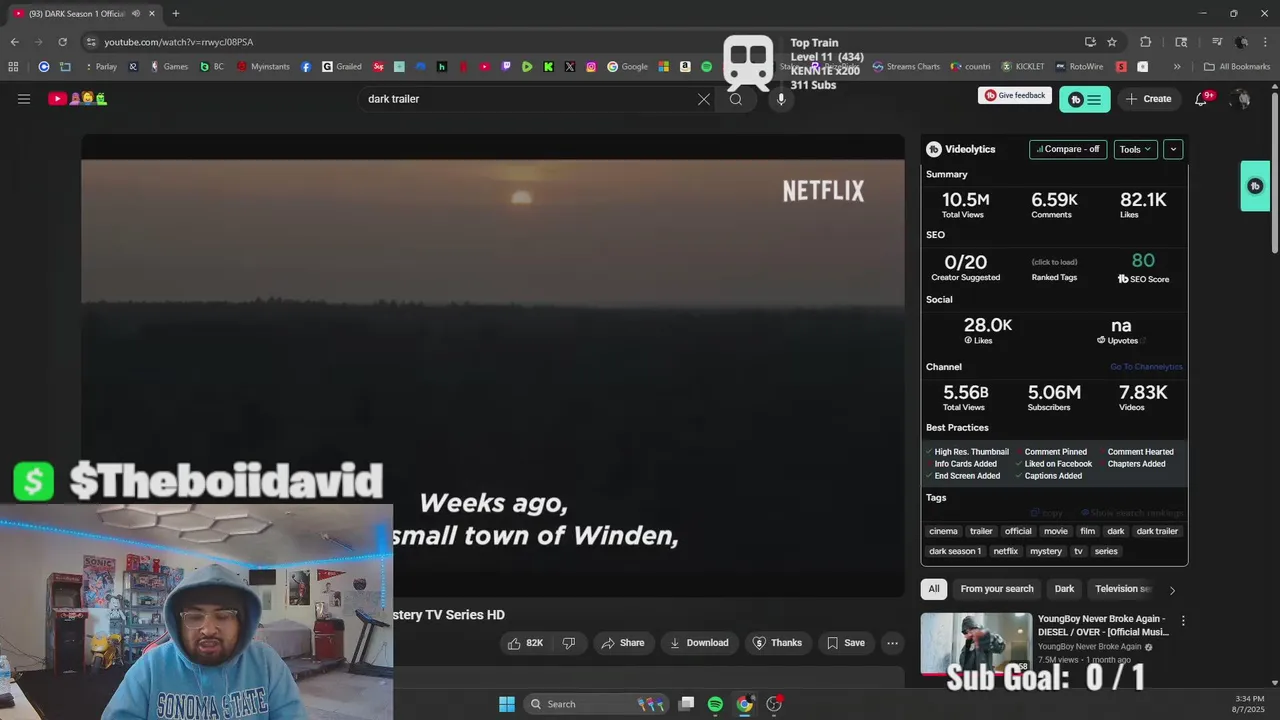
Task: Select the All filter chip
Action: (x=934, y=589)
